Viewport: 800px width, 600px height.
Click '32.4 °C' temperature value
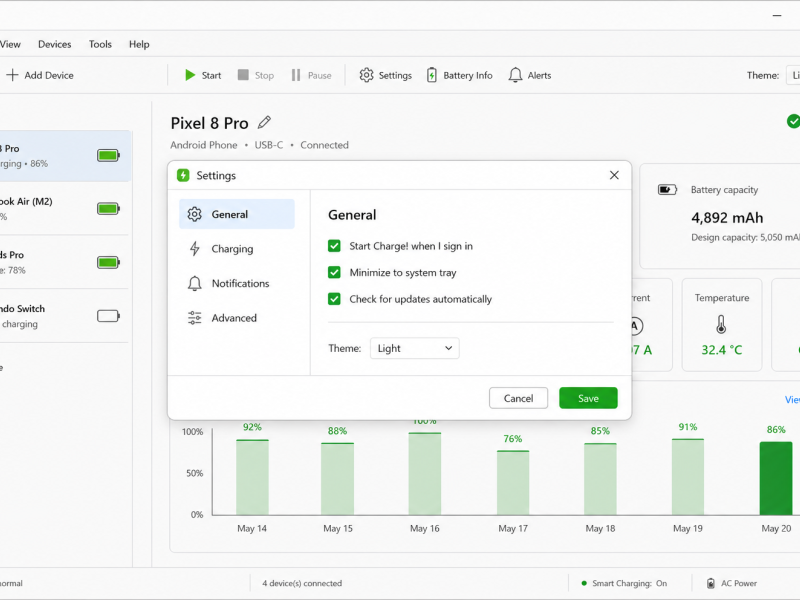point(721,350)
